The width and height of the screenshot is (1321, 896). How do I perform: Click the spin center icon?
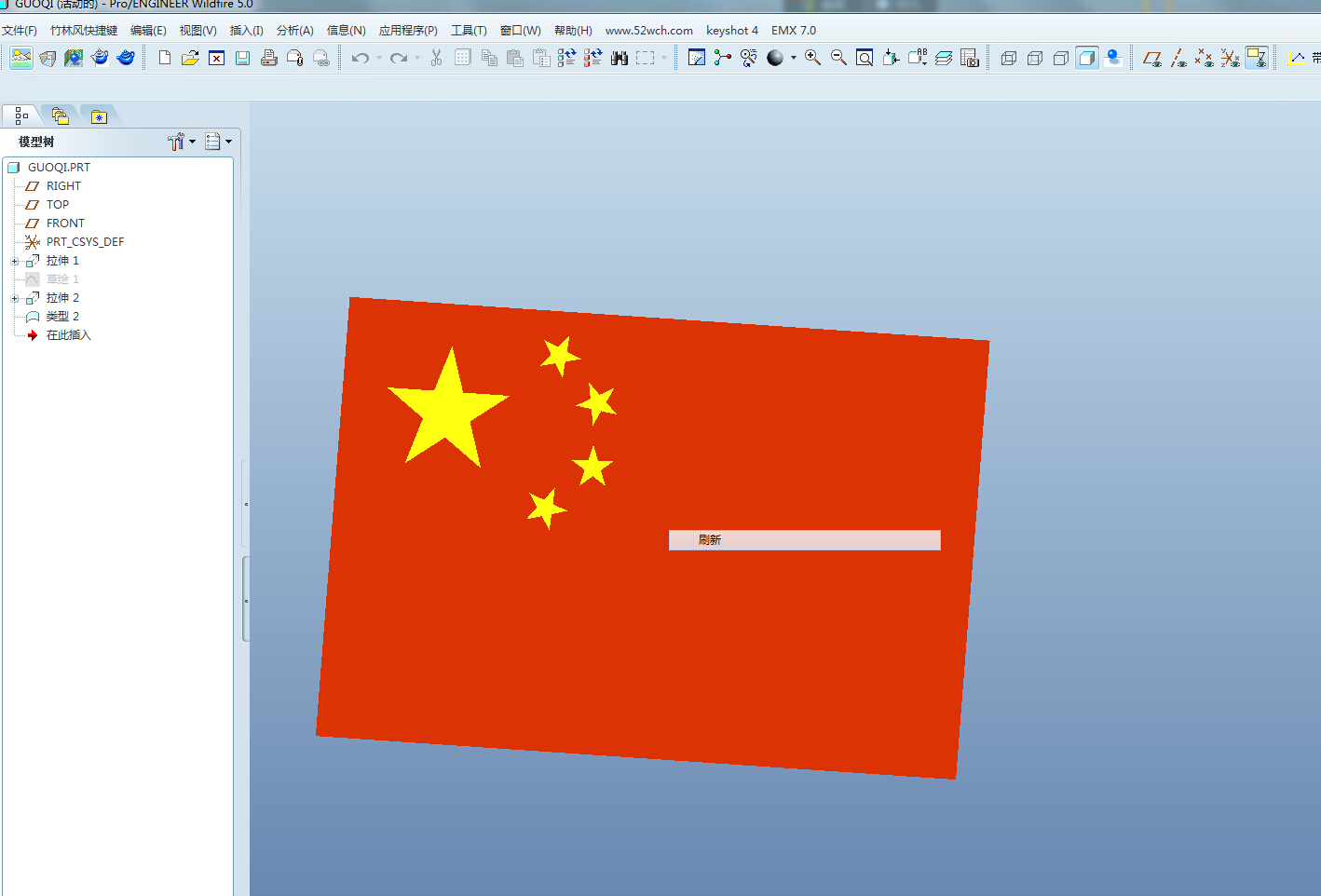722,58
